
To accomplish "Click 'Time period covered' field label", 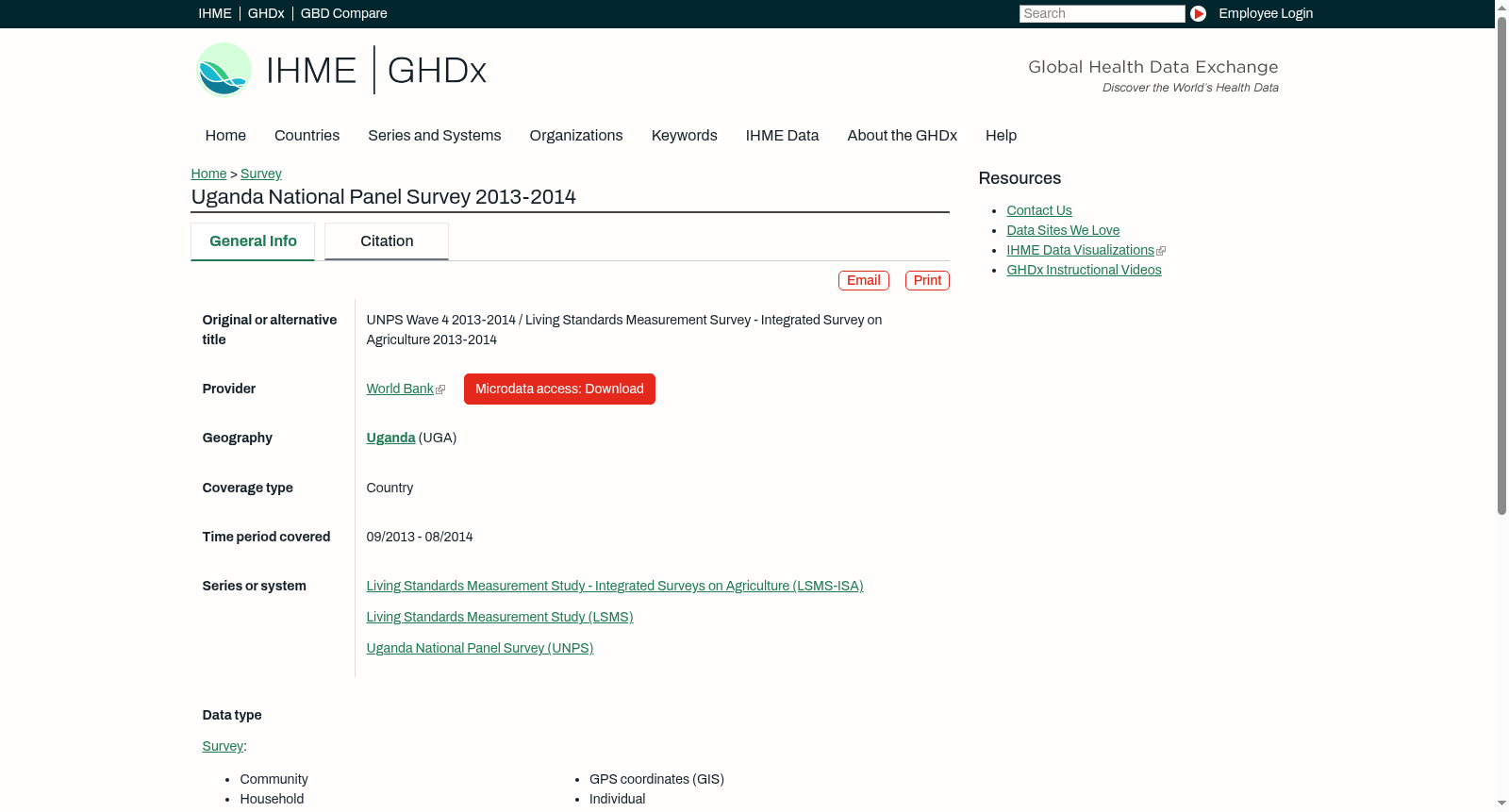I will pos(266,537).
